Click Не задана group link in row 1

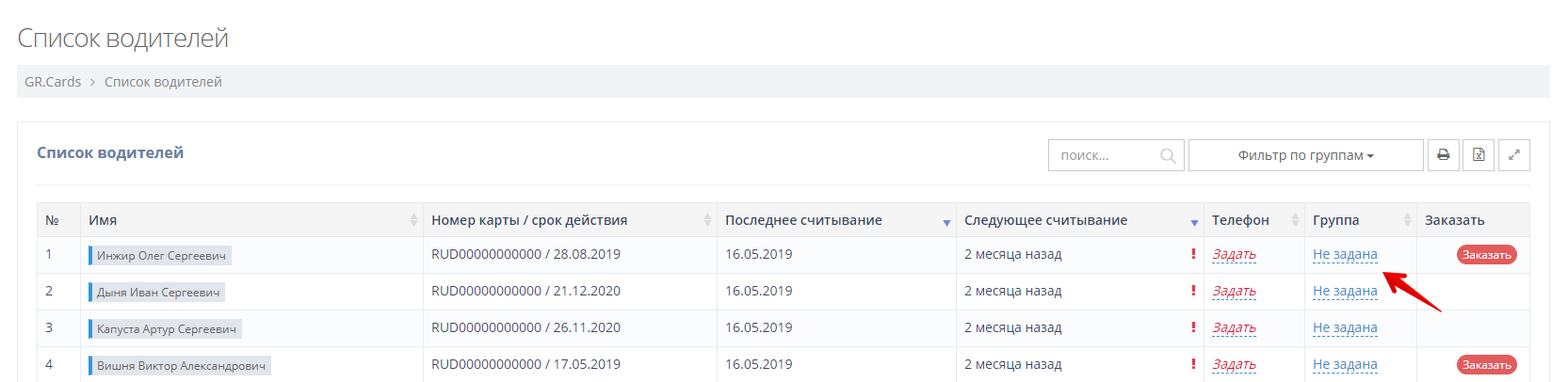(x=1345, y=255)
